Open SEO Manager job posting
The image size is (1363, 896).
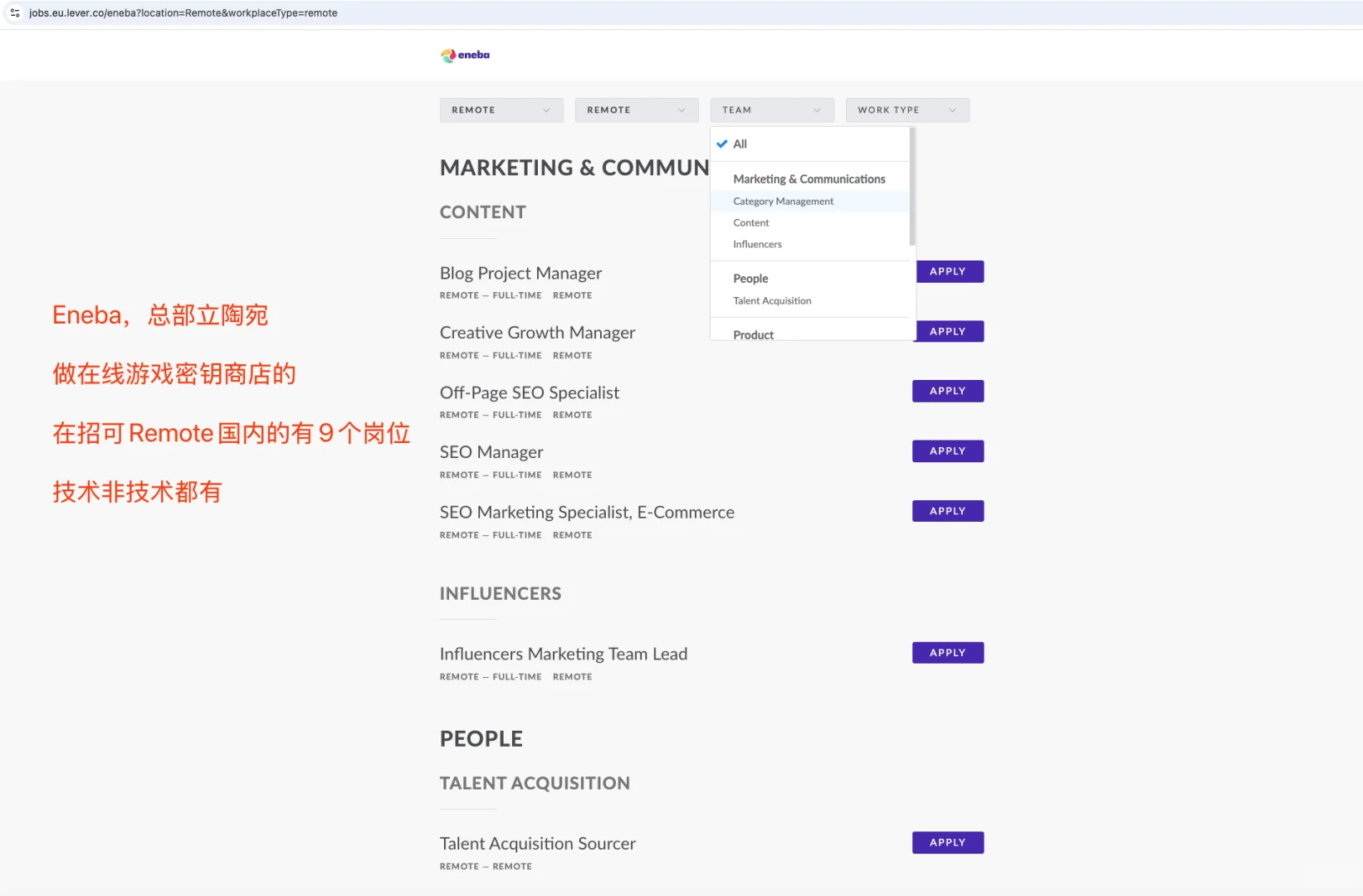click(491, 453)
